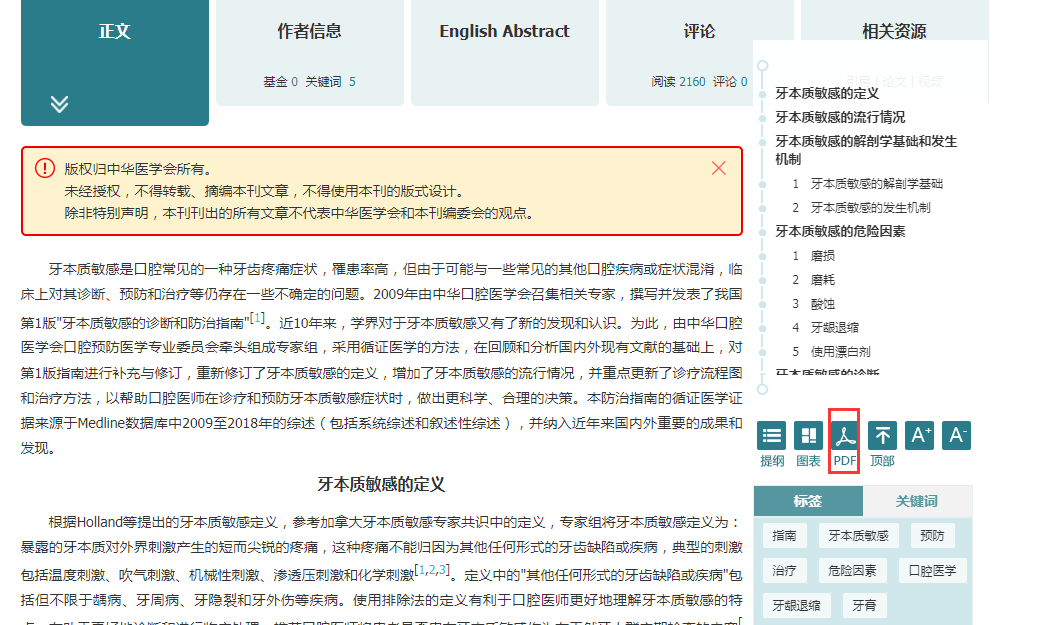Go to outline item 牙本质敏感的定义
The image size is (1060, 625).
[827, 93]
